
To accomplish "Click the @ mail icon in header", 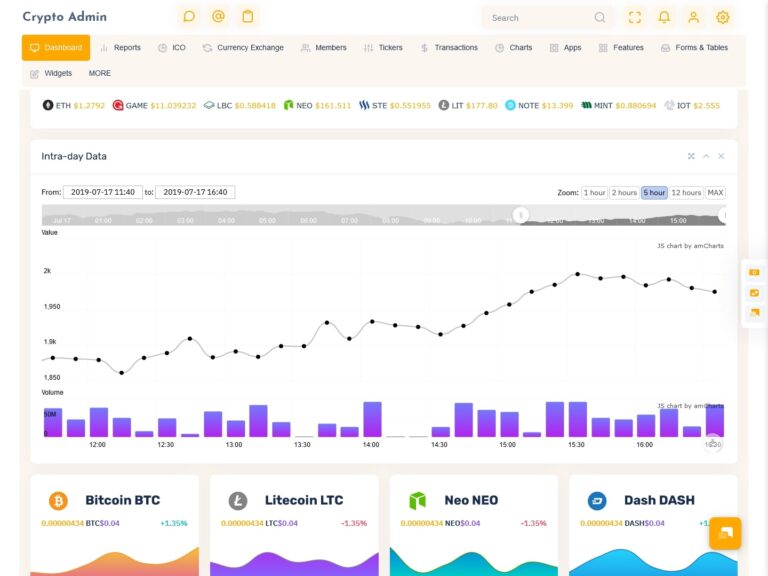I will click(x=218, y=17).
